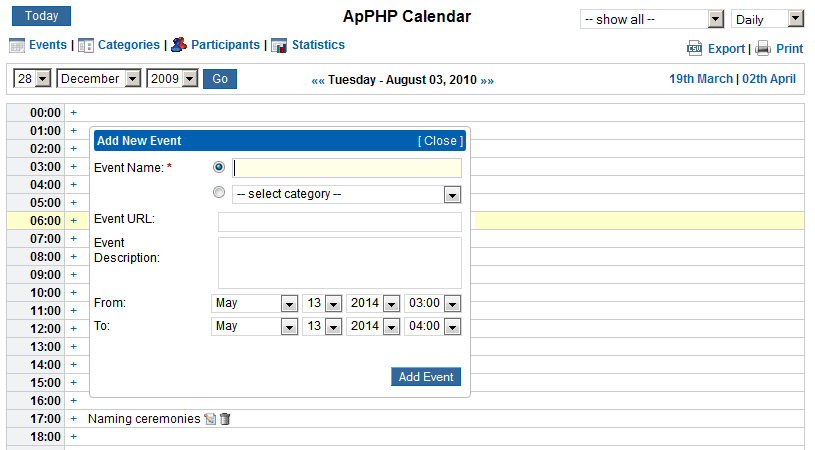Screen dimensions: 815x450
Task: Click the CSV Export icon
Action: click(694, 48)
